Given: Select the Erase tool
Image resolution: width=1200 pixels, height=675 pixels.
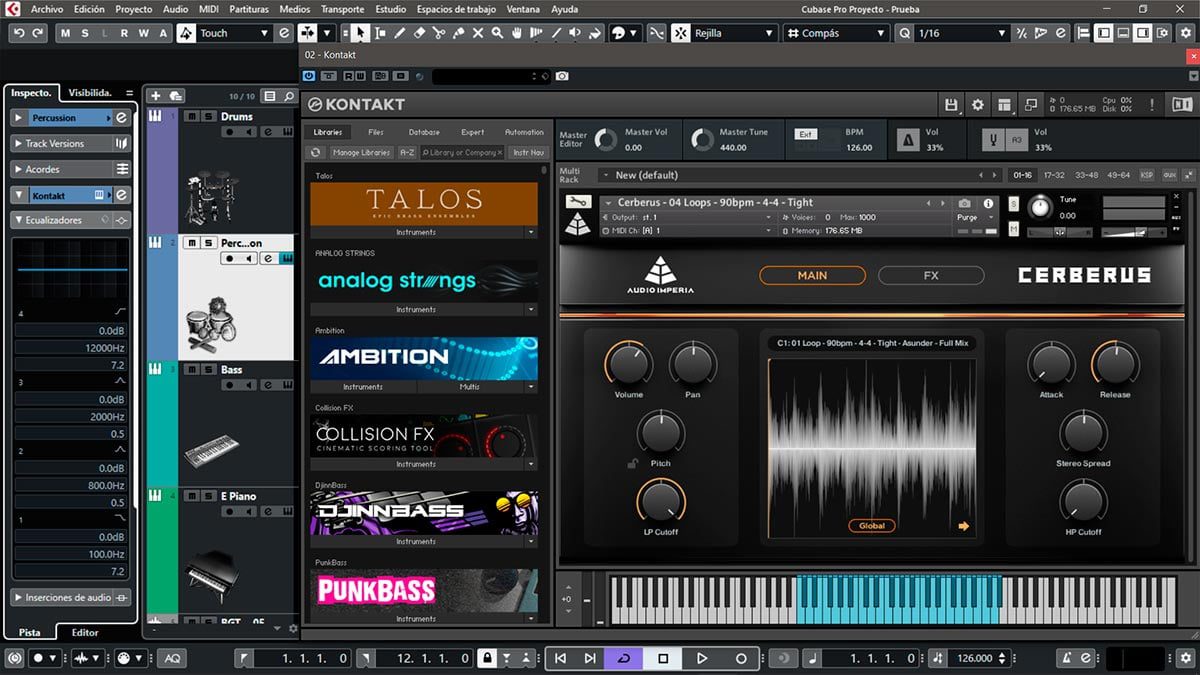Looking at the screenshot, I should [x=420, y=33].
